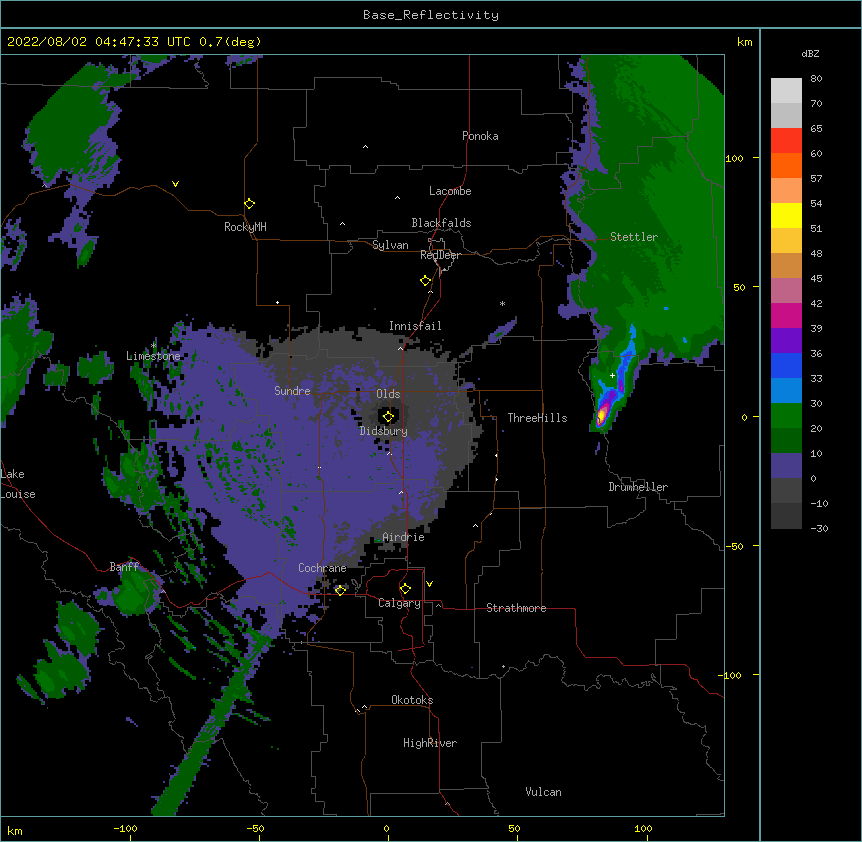Click the Airdrie city label
The width and height of the screenshot is (862, 842).
(x=403, y=537)
